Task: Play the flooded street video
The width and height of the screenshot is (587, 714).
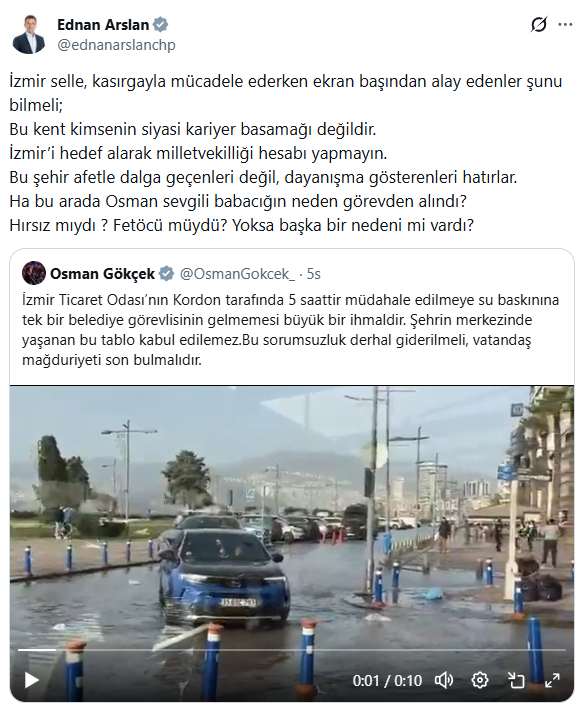Action: tap(31, 680)
